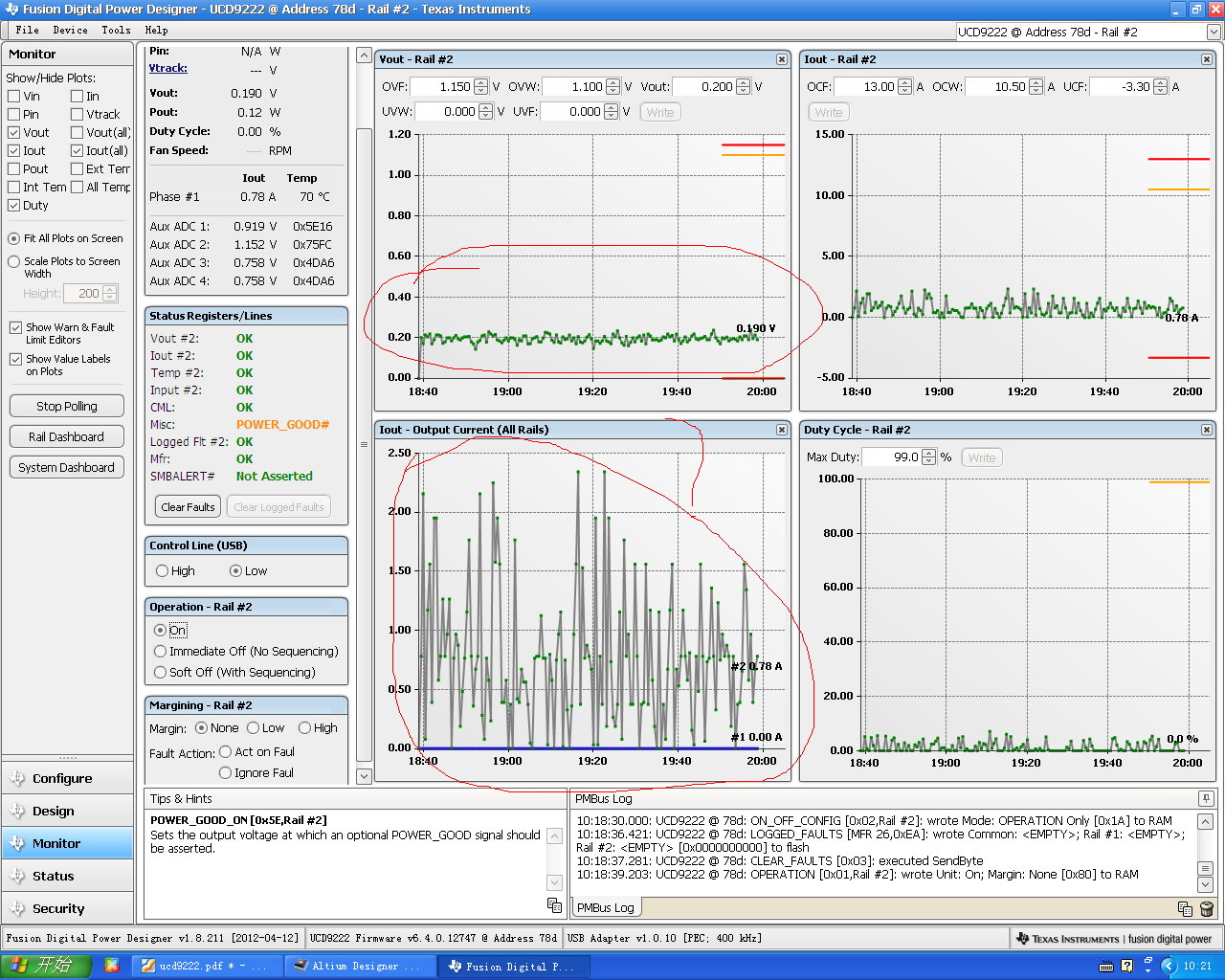Switch to Altium Designer taskbar item
Viewport: 1225px width, 980px height.
361,966
